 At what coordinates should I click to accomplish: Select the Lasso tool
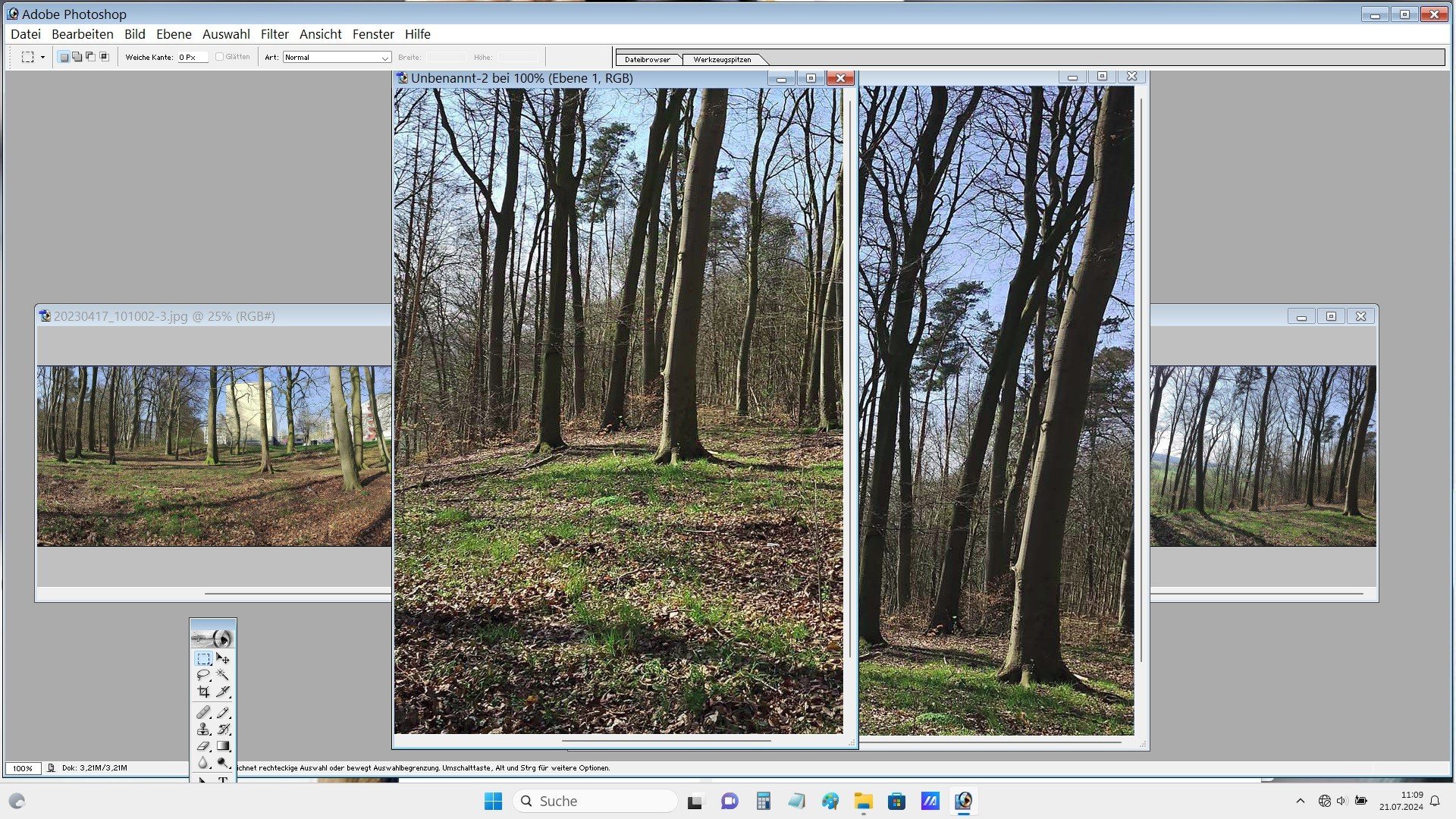(203, 675)
